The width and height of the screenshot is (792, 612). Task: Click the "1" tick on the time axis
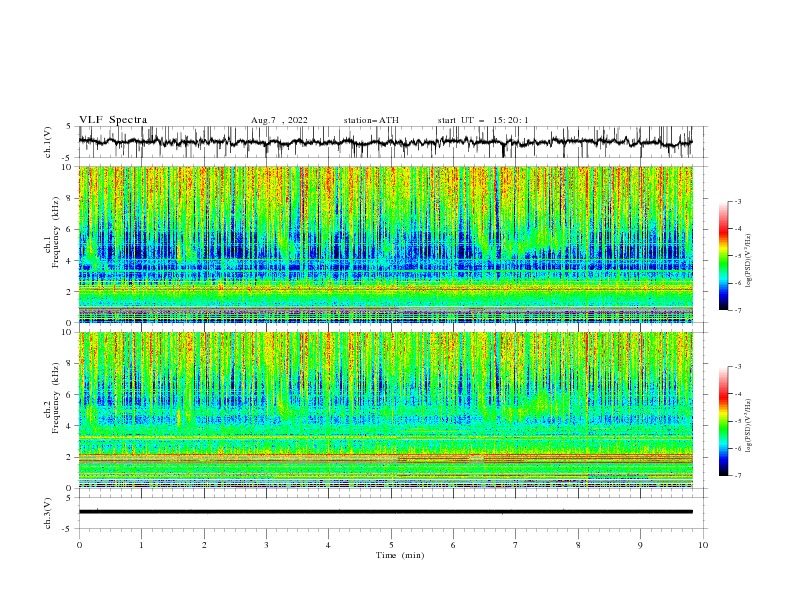pyautogui.click(x=141, y=545)
